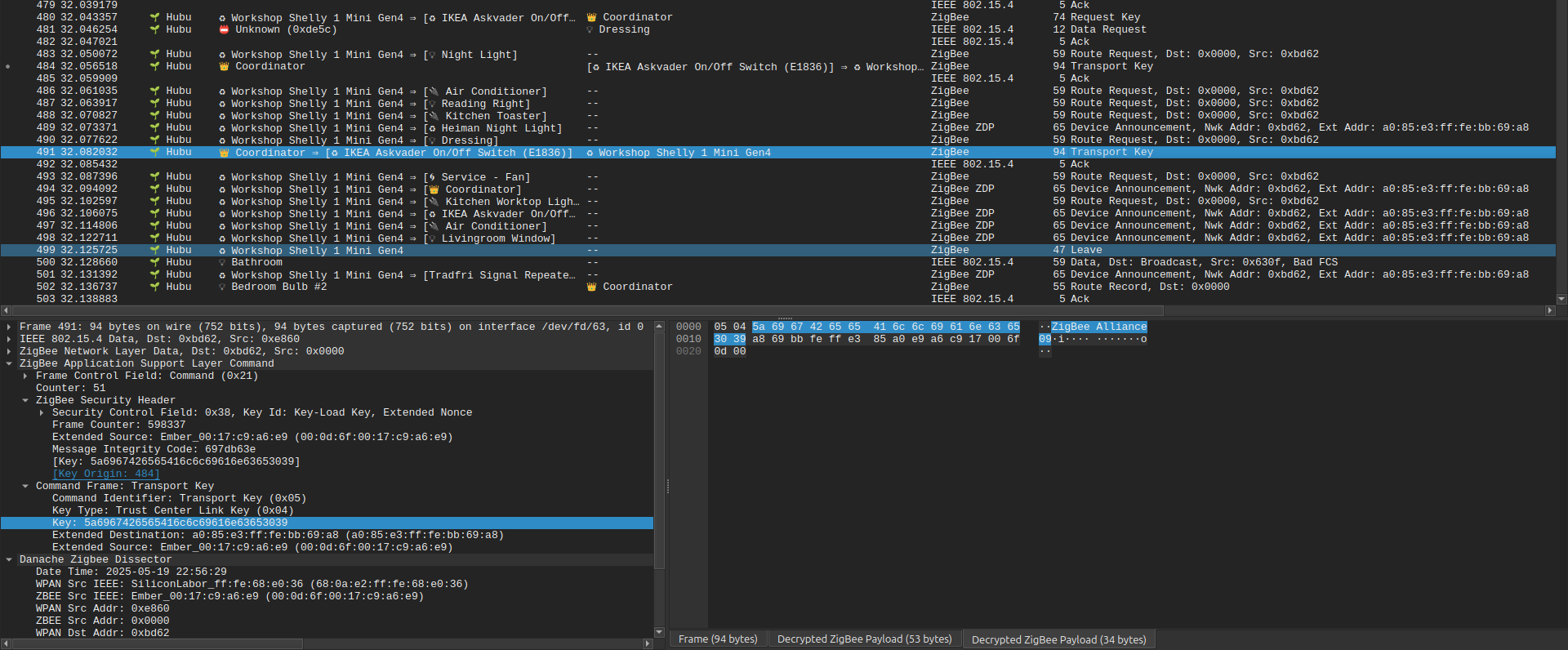
Task: Click the Shelly device icon in packet 493 row
Action: click(x=222, y=177)
